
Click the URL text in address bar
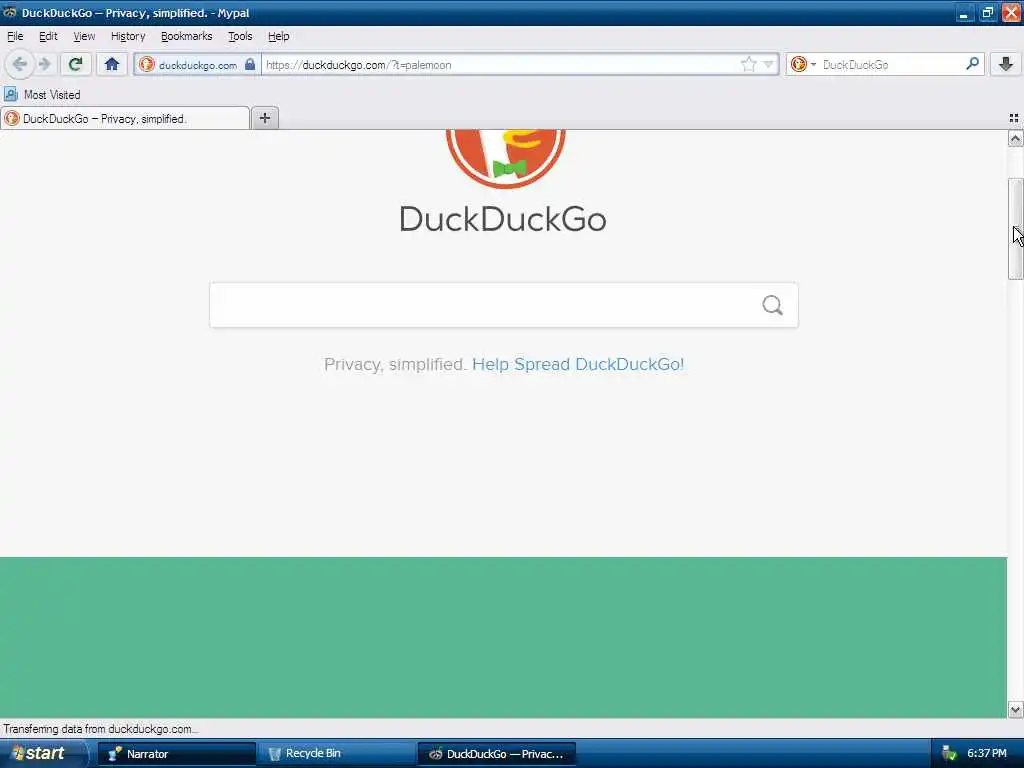359,65
